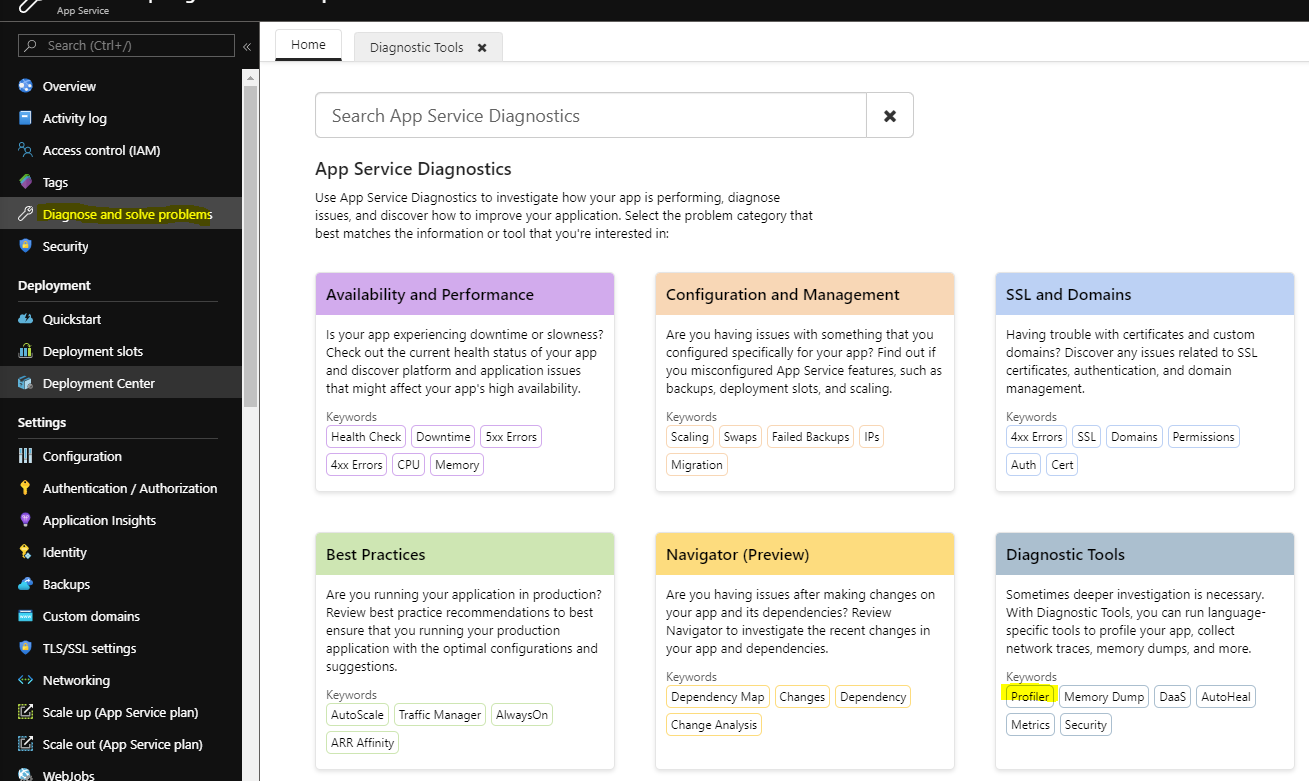Select the 5xx Errors keyword
The width and height of the screenshot is (1309, 781).
tap(511, 437)
